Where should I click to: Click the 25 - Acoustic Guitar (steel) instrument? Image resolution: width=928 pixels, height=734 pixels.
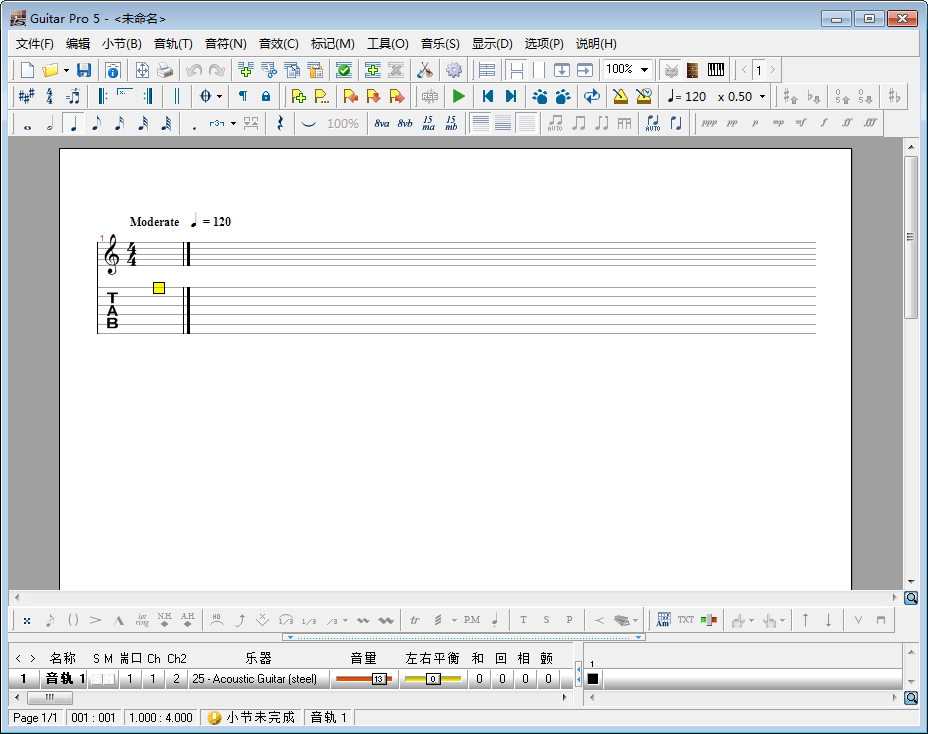pyautogui.click(x=254, y=679)
